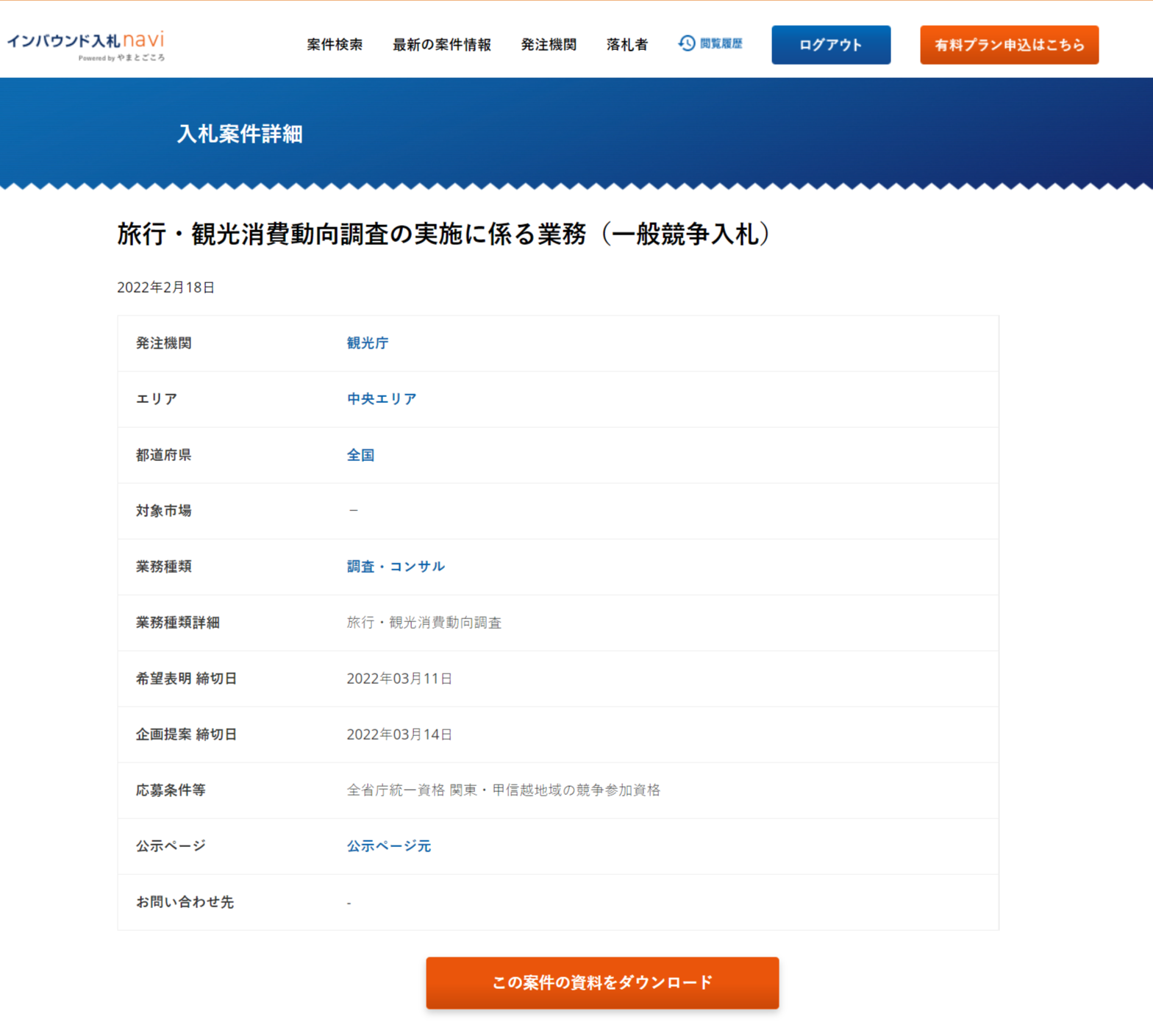Screen dimensions: 1153x1036
Task: Click この案件の資料をダウンロード button
Action: point(602,983)
